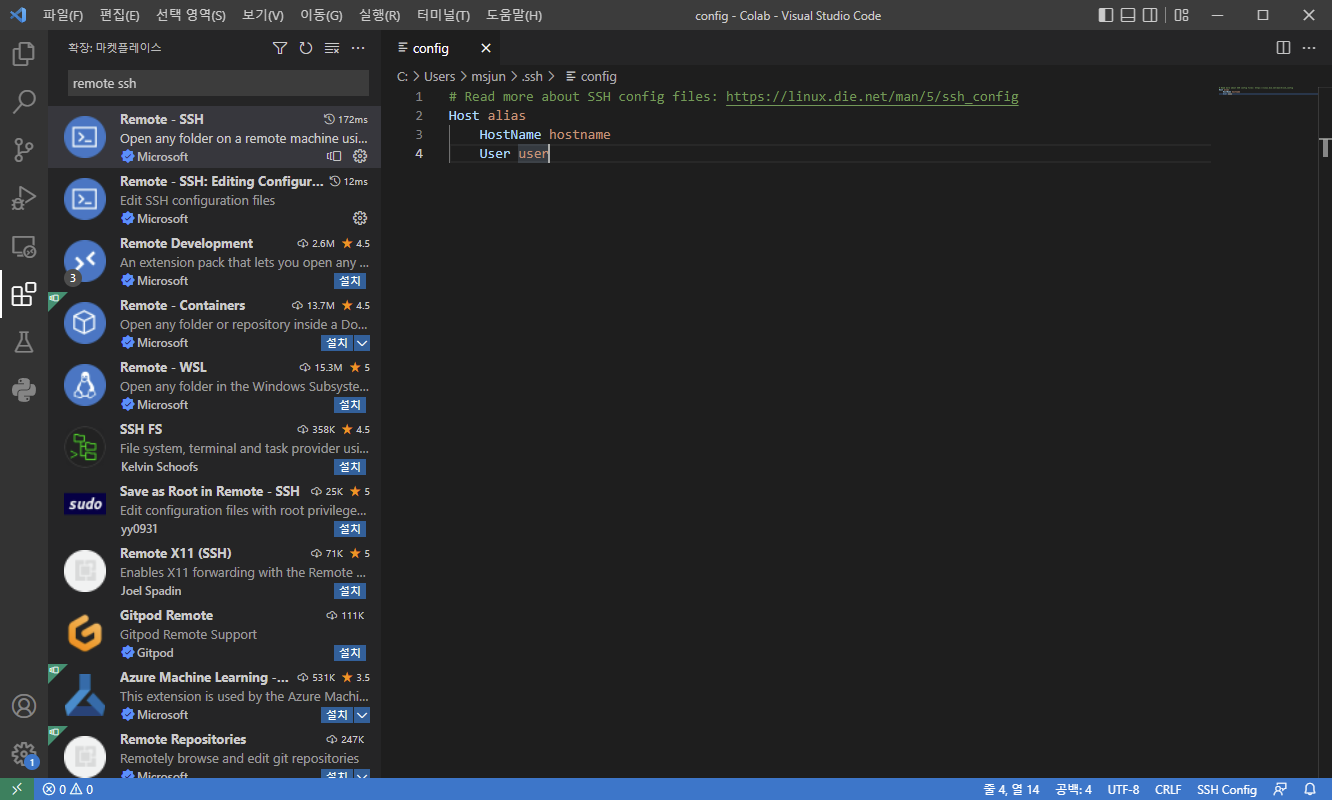Image resolution: width=1332 pixels, height=800 pixels.
Task: Open the Source Control view
Action: coord(24,150)
